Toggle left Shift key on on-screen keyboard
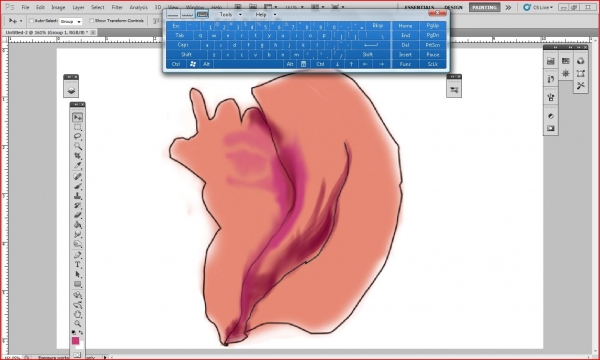 [186, 54]
